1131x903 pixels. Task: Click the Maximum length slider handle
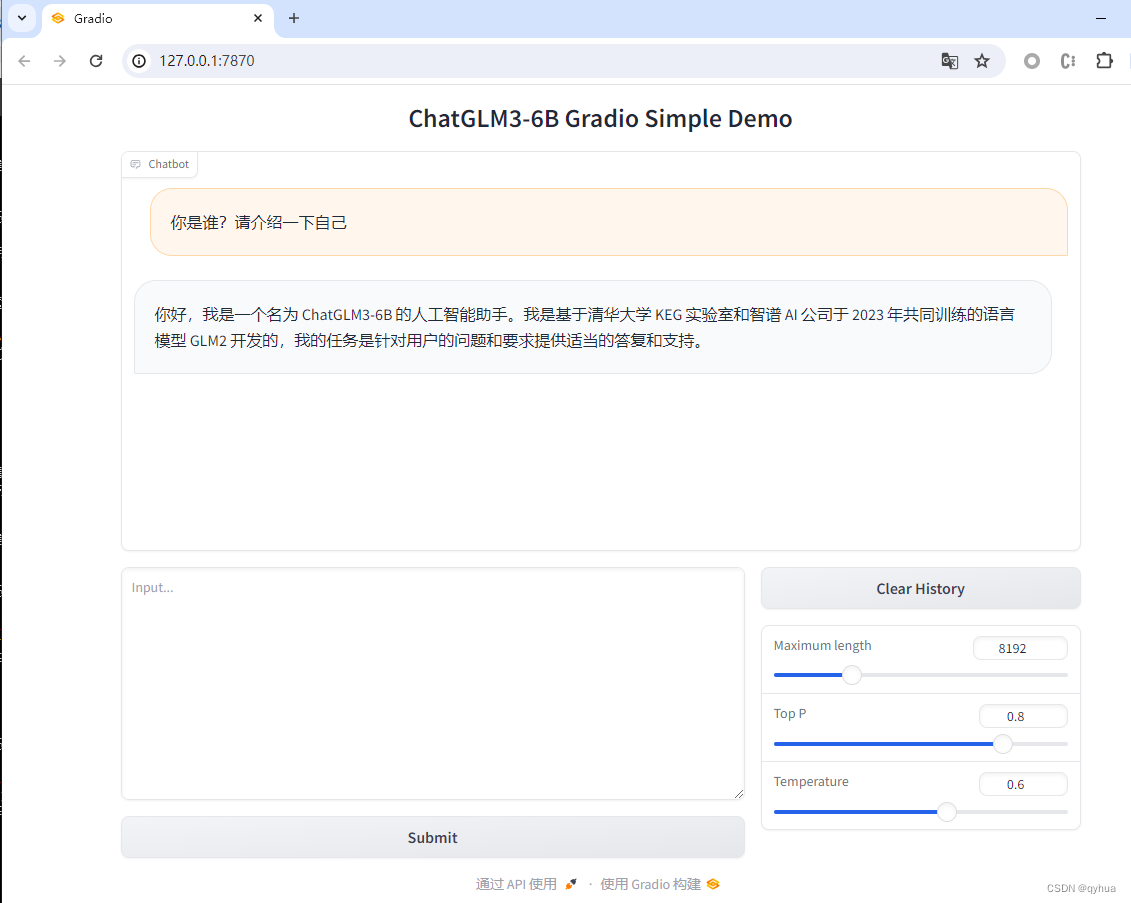click(x=852, y=674)
